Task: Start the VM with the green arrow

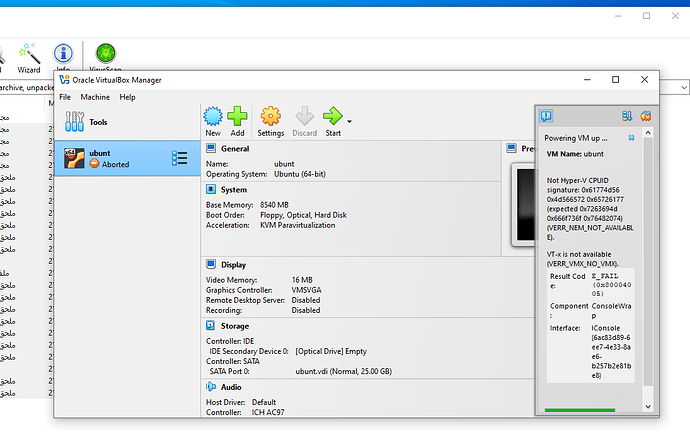Action: click(332, 118)
